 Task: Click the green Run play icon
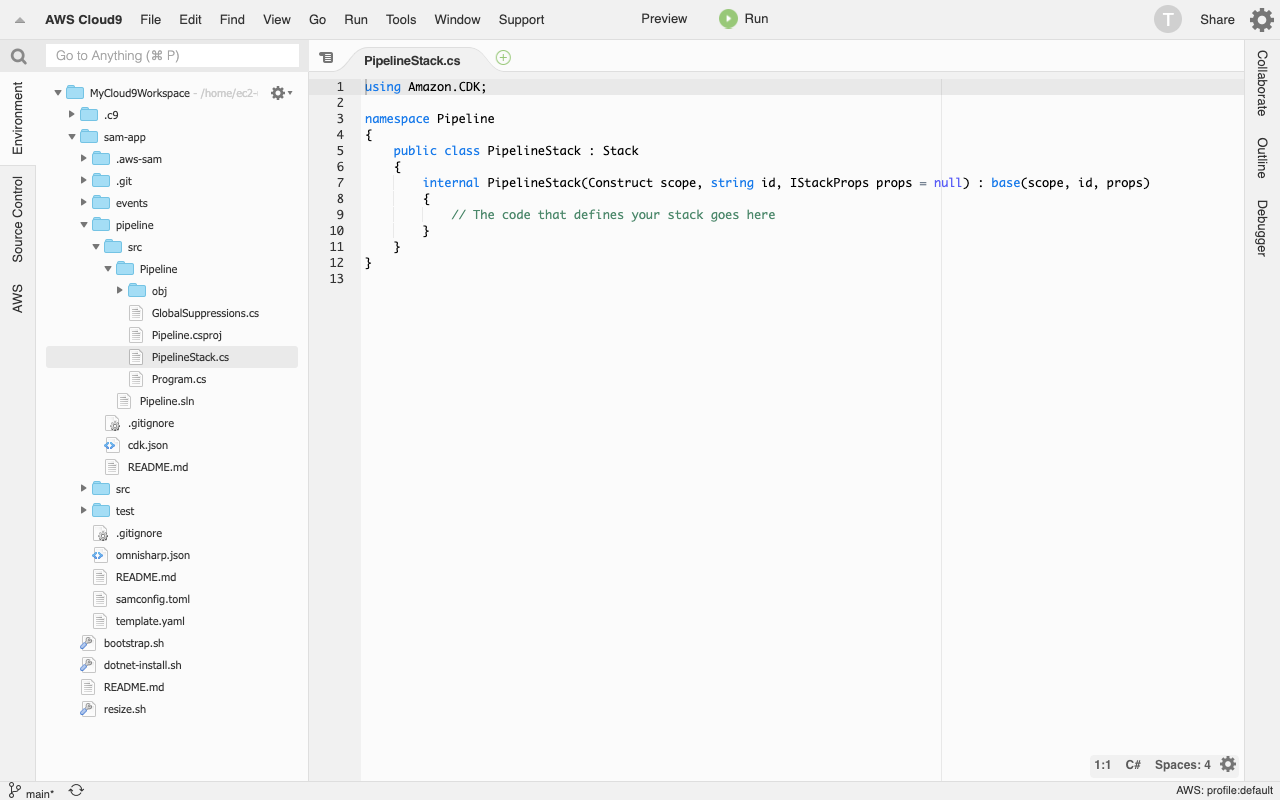tap(728, 19)
